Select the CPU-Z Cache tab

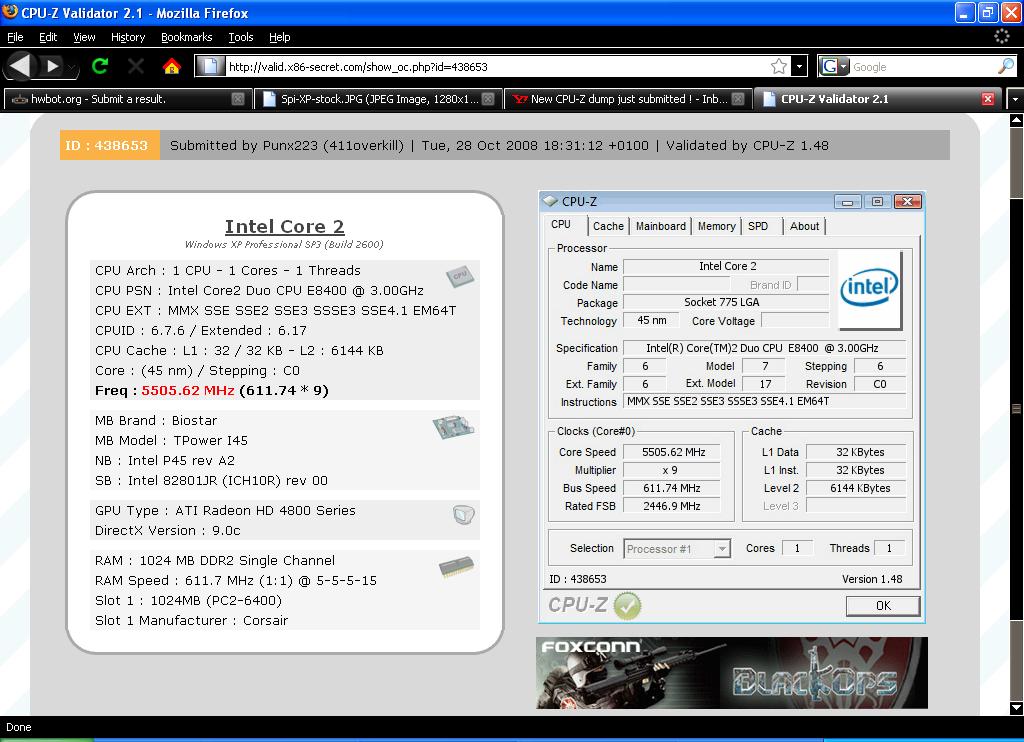[x=608, y=226]
